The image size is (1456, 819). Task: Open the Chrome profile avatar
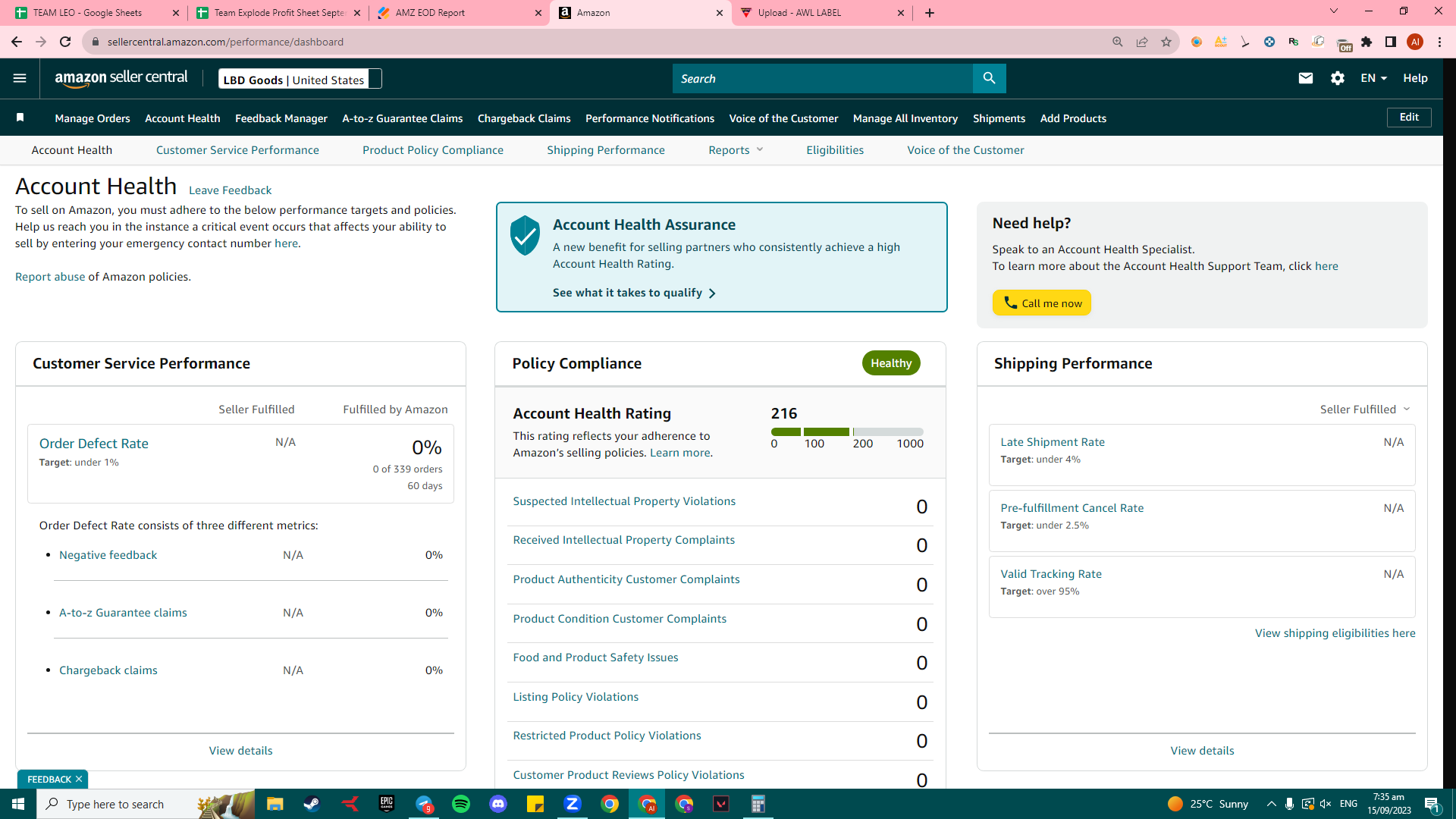1415,42
